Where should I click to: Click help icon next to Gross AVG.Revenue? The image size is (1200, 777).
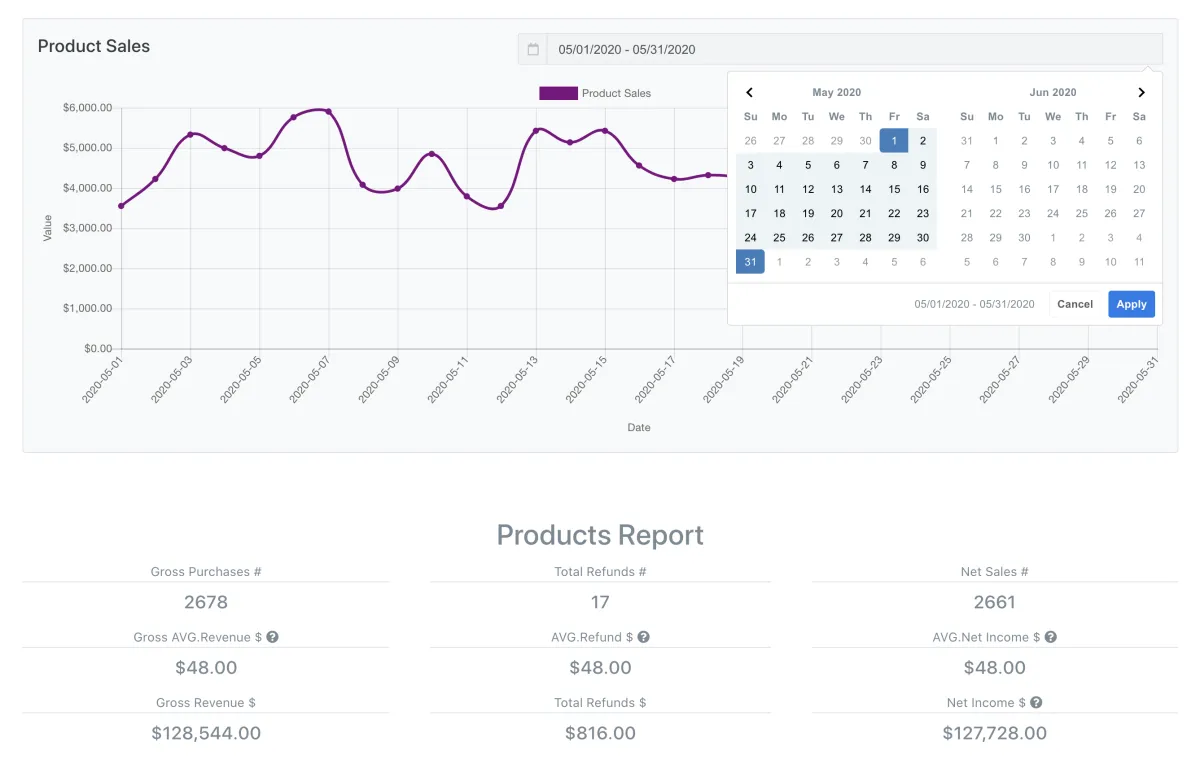pyautogui.click(x=272, y=637)
